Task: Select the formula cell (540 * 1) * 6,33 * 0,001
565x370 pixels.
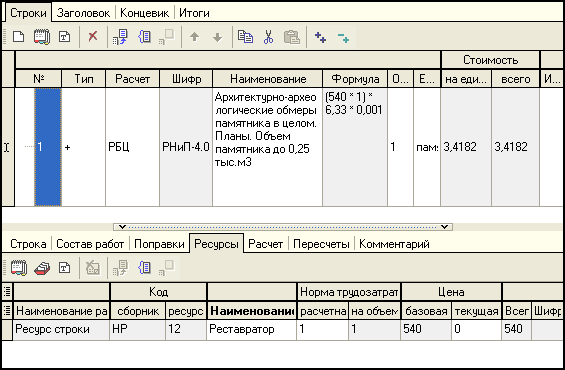Action: click(x=355, y=147)
